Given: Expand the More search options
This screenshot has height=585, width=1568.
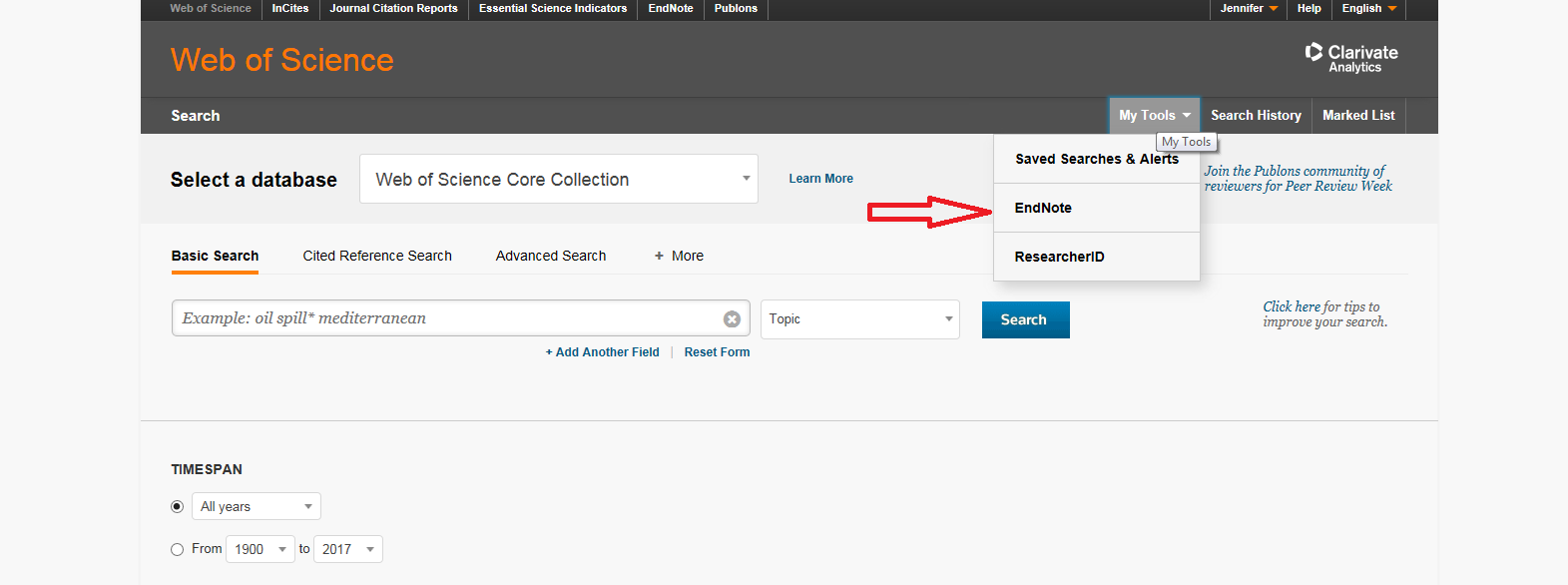Looking at the screenshot, I should 679,256.
